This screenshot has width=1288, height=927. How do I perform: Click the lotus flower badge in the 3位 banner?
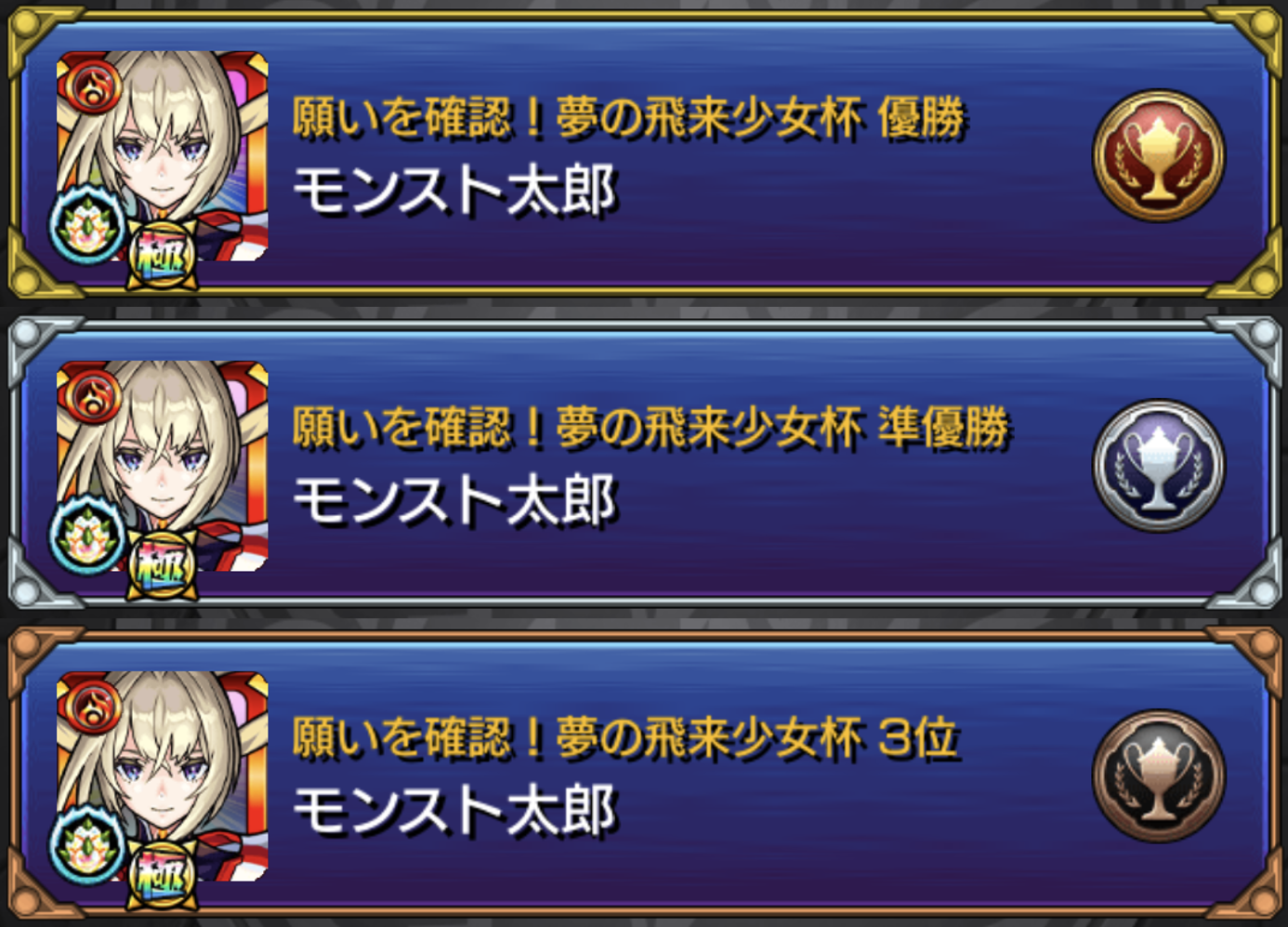(x=86, y=847)
